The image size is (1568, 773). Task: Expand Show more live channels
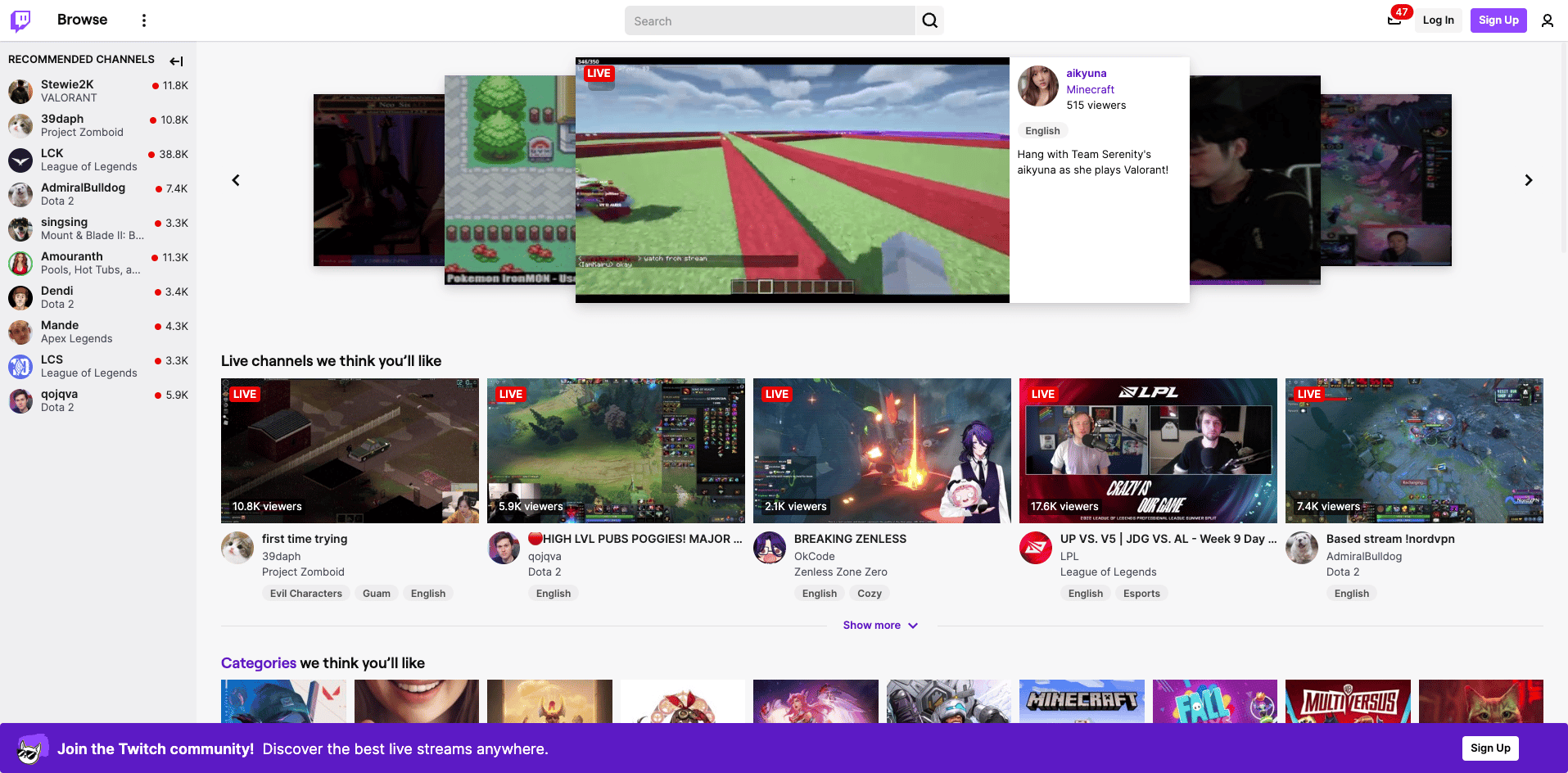pyautogui.click(x=881, y=626)
